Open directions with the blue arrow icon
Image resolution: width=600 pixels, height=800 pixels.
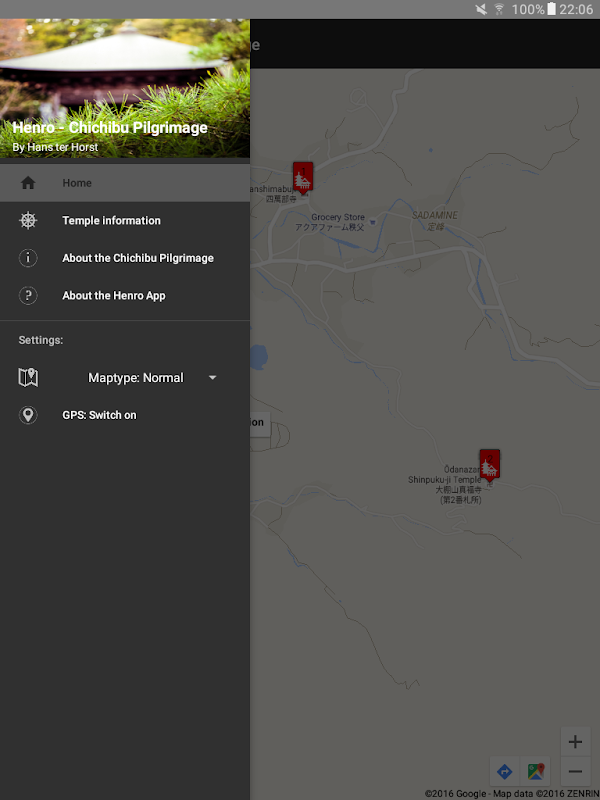click(504, 771)
